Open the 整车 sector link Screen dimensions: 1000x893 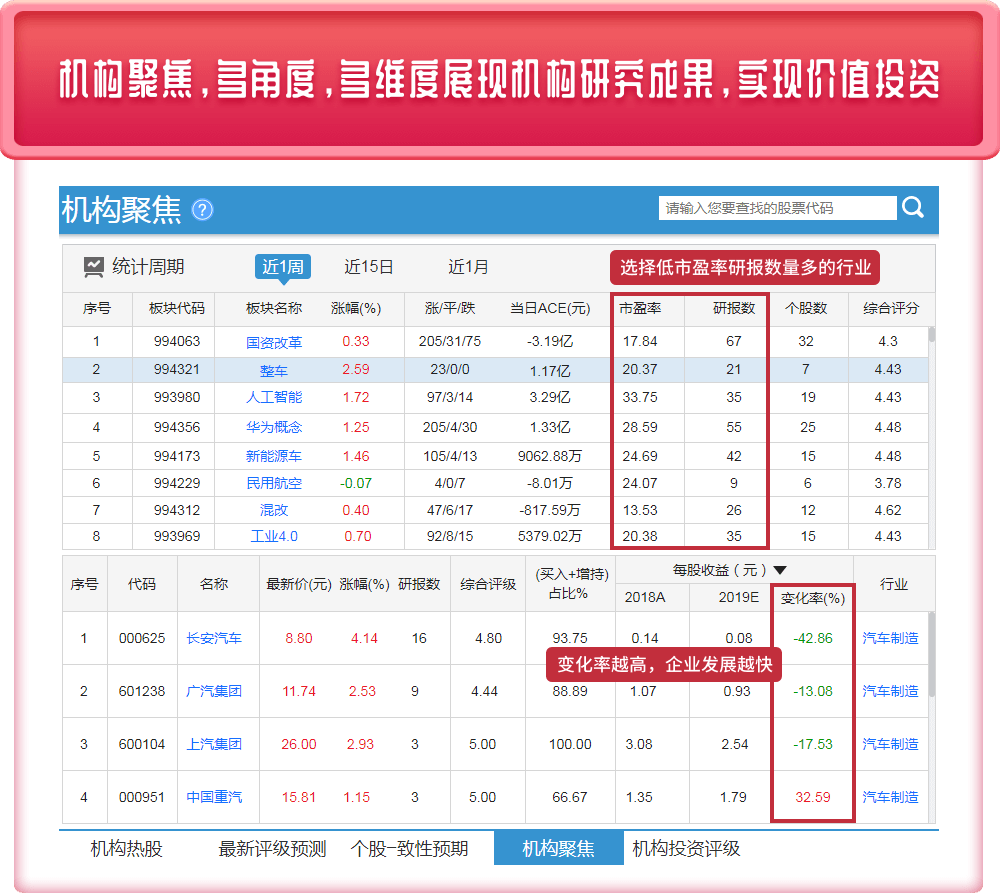click(274, 371)
